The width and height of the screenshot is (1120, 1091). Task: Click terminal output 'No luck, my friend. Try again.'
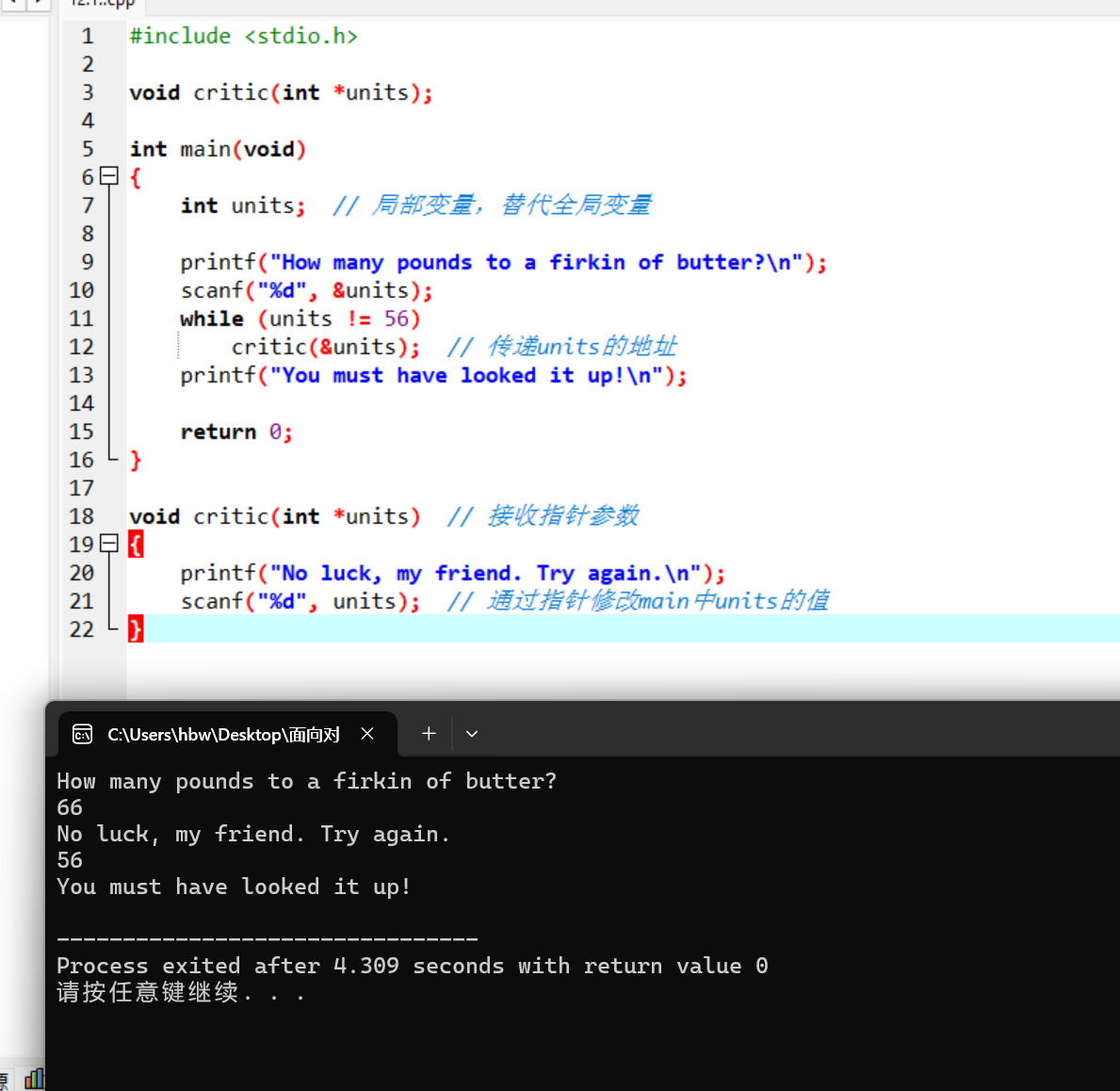[x=253, y=835]
